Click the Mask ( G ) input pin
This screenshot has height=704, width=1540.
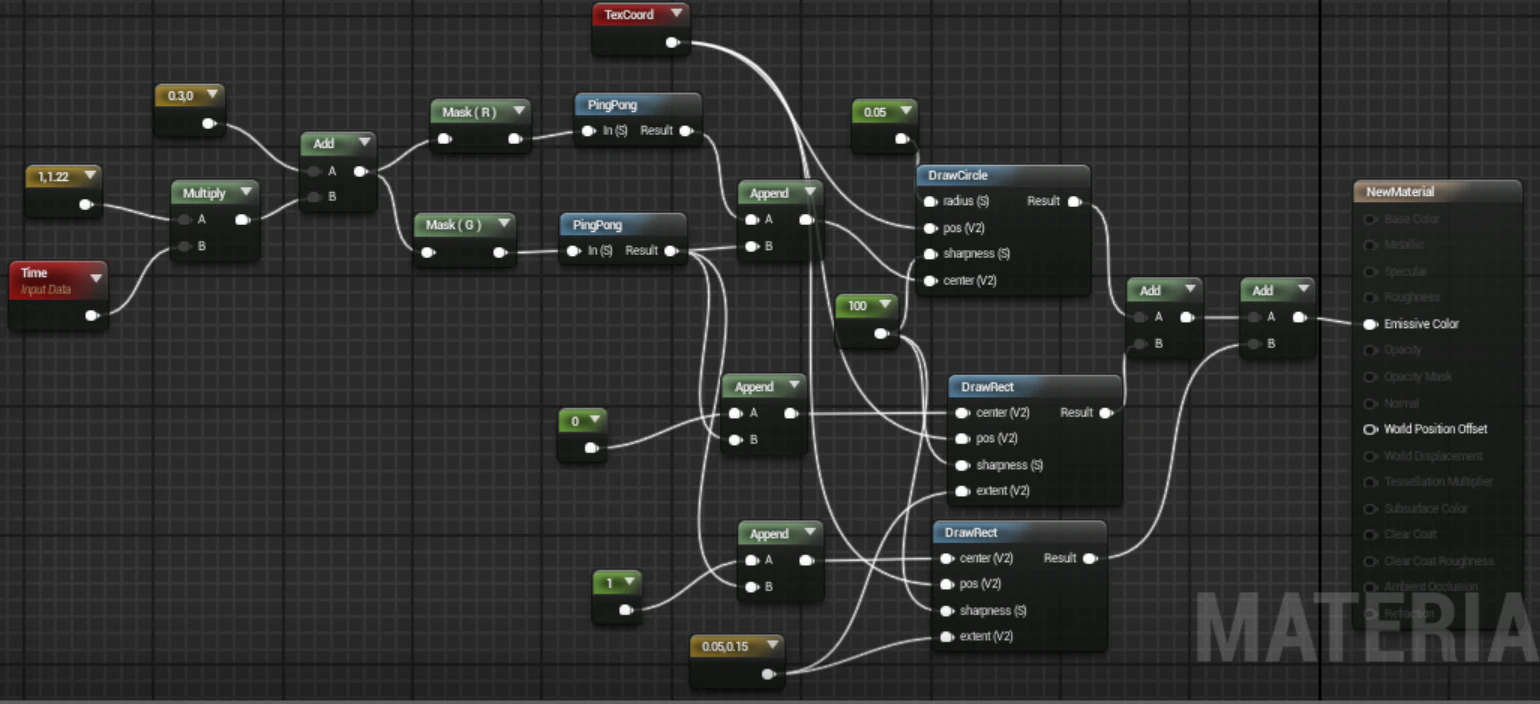[x=428, y=253]
